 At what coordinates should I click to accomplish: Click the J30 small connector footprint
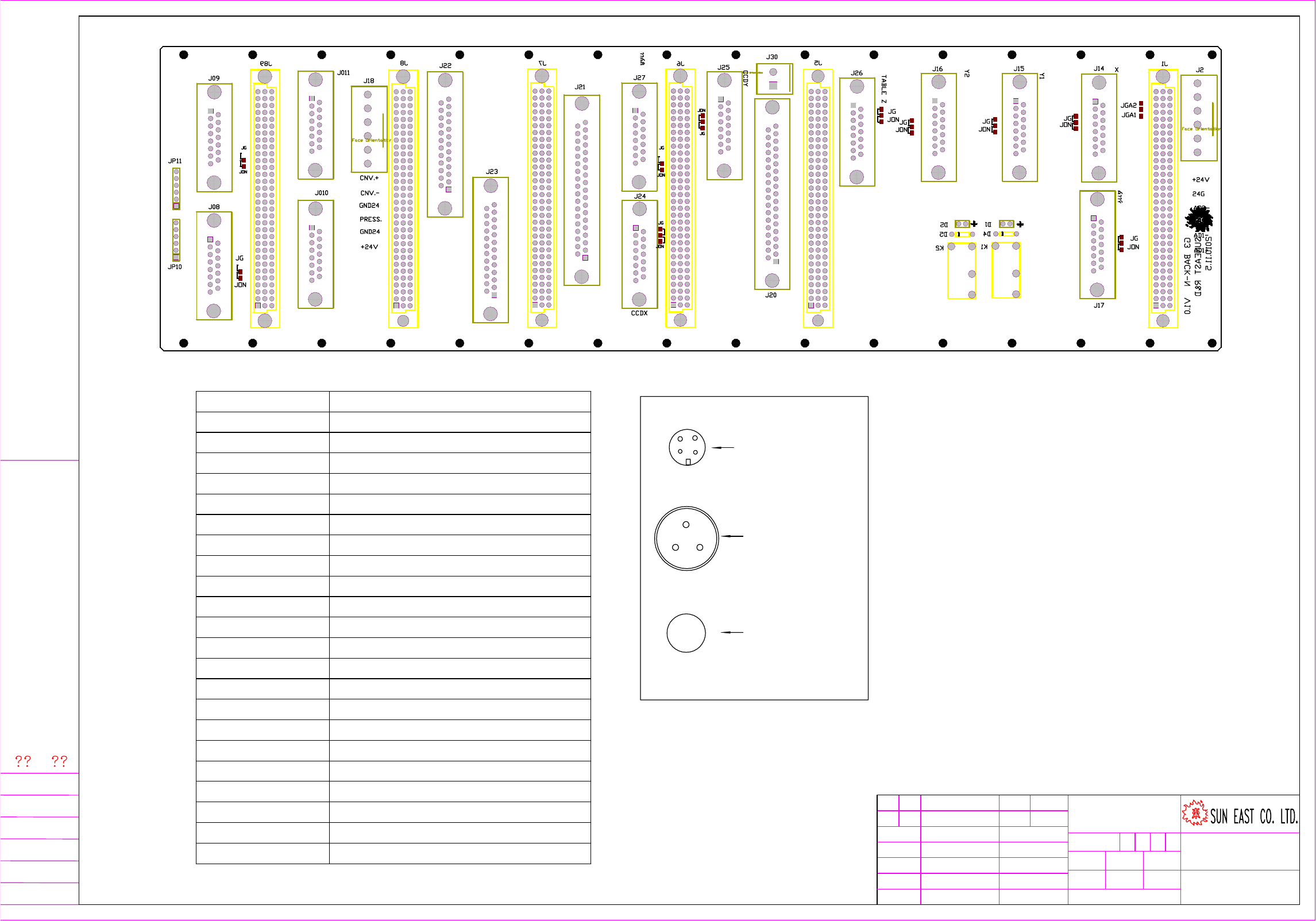pos(774,79)
